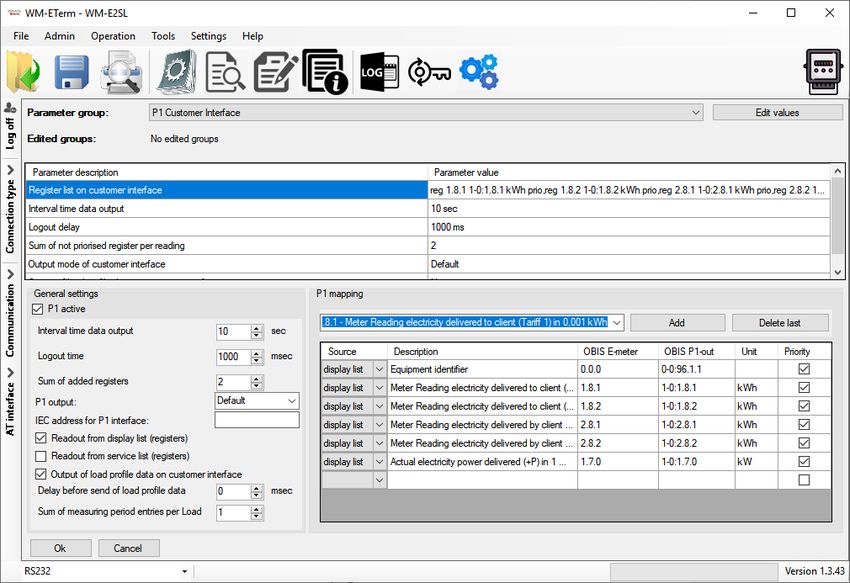850x583 pixels.
Task: Click the document info icon
Action: click(325, 72)
